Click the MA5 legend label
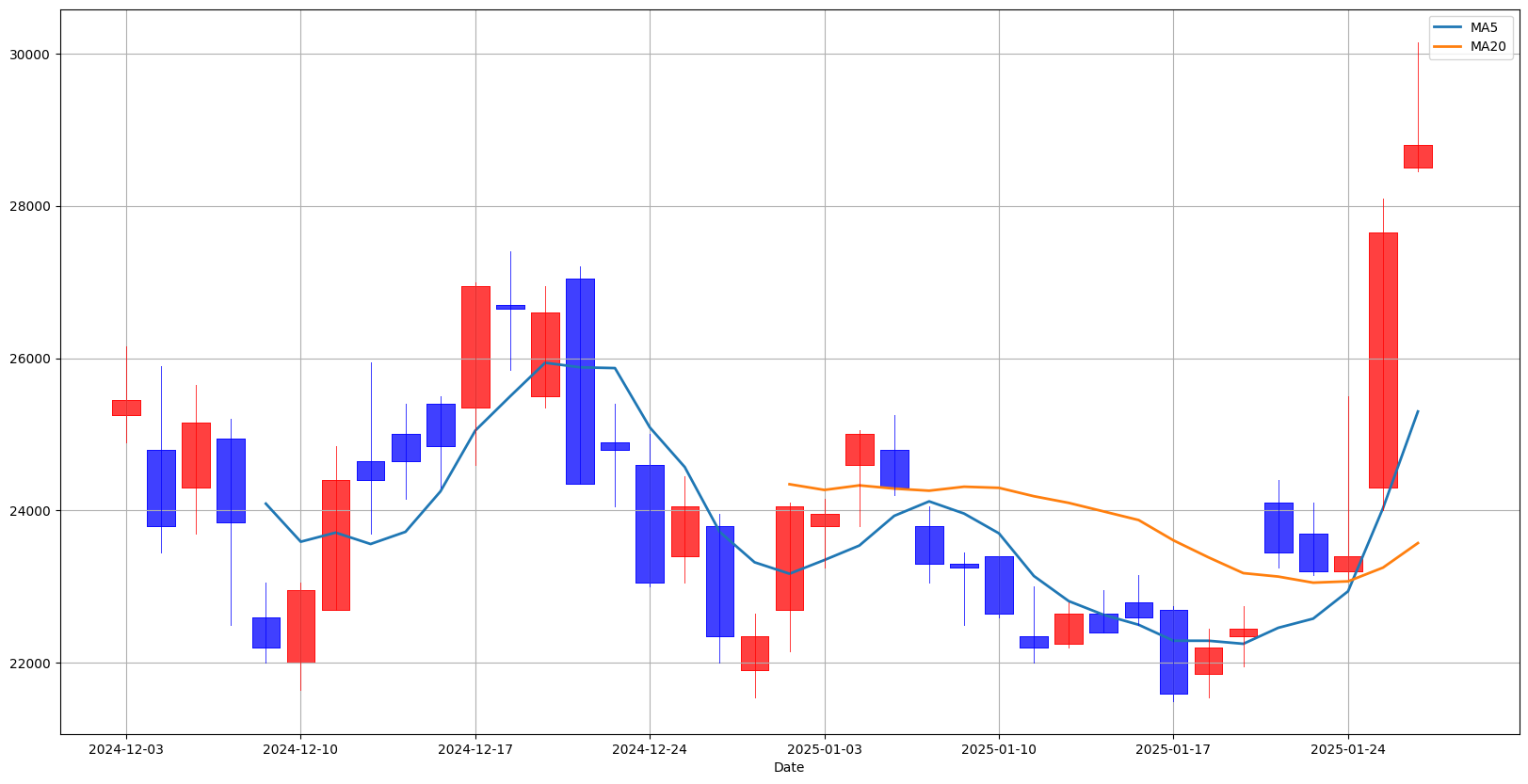The image size is (1528, 784). point(1484,28)
